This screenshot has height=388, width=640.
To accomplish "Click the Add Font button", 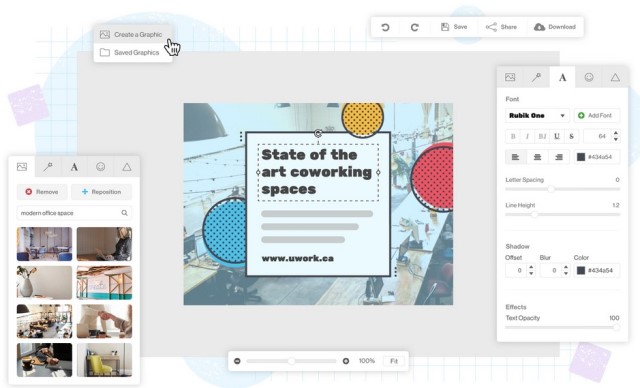I will pos(596,115).
